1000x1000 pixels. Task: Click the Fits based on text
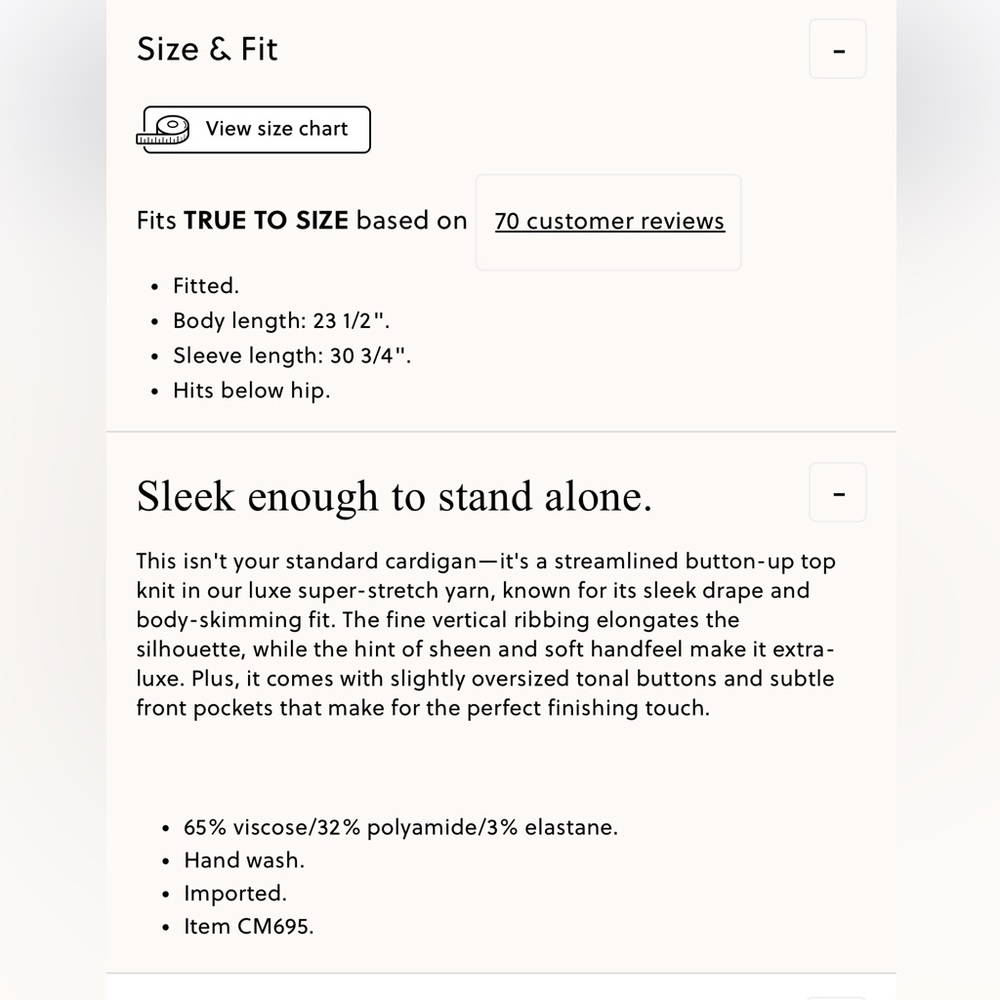coord(302,221)
